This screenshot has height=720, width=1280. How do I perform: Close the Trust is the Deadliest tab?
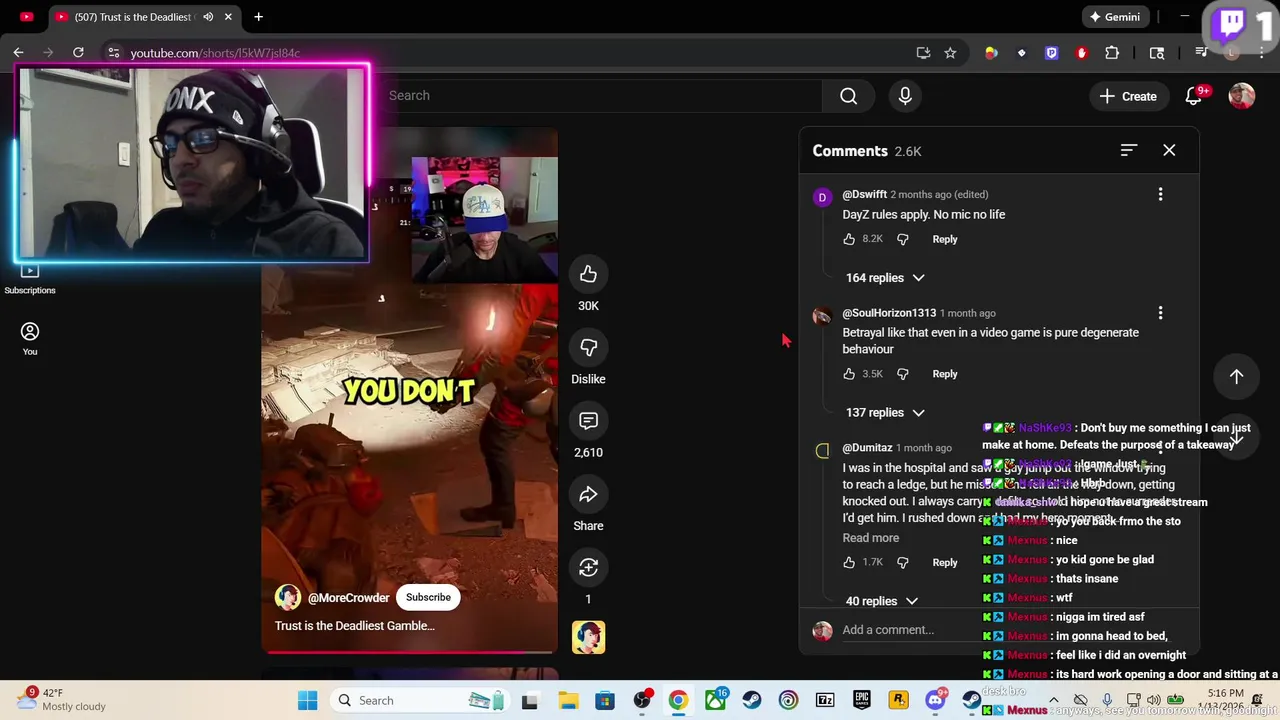tap(228, 17)
